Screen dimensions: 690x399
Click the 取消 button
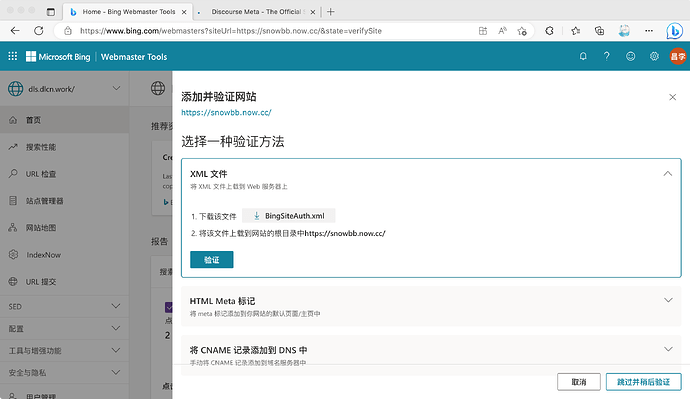click(579, 382)
